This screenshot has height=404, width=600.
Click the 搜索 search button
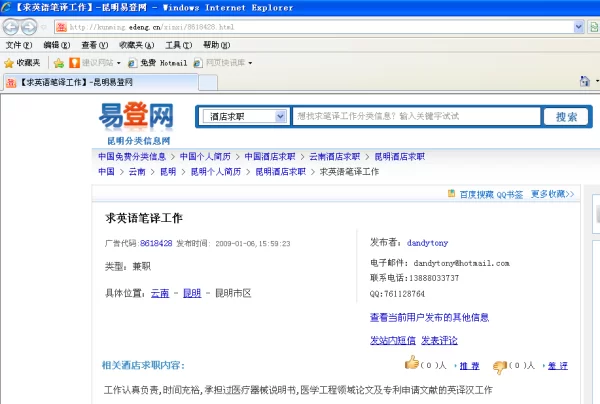click(565, 116)
